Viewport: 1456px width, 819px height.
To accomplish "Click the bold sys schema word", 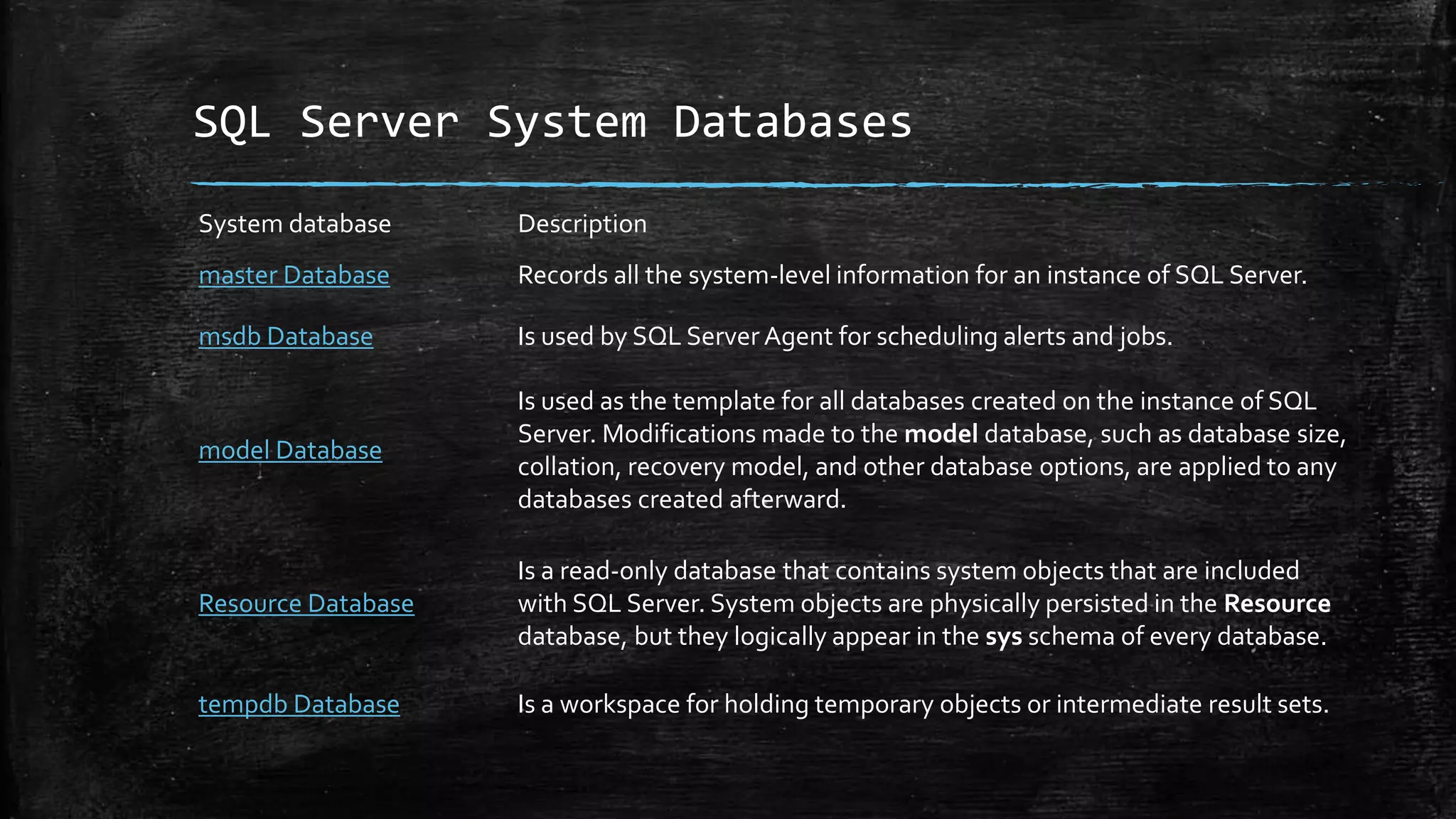I will 1003,636.
